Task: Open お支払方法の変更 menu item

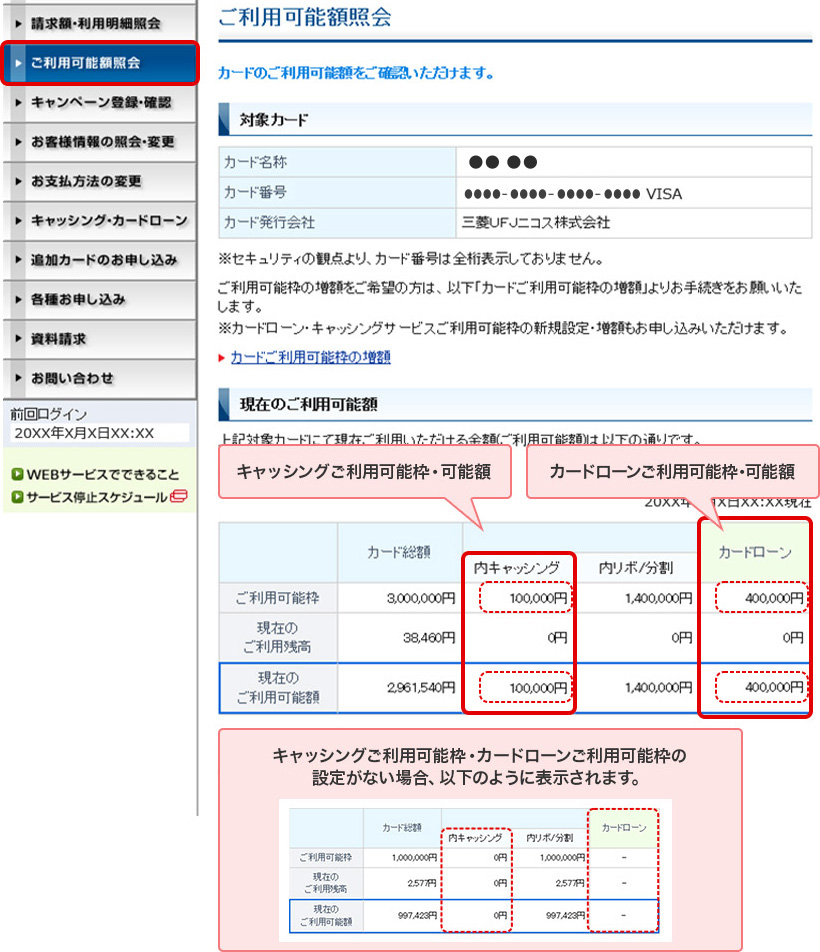Action: (86, 181)
